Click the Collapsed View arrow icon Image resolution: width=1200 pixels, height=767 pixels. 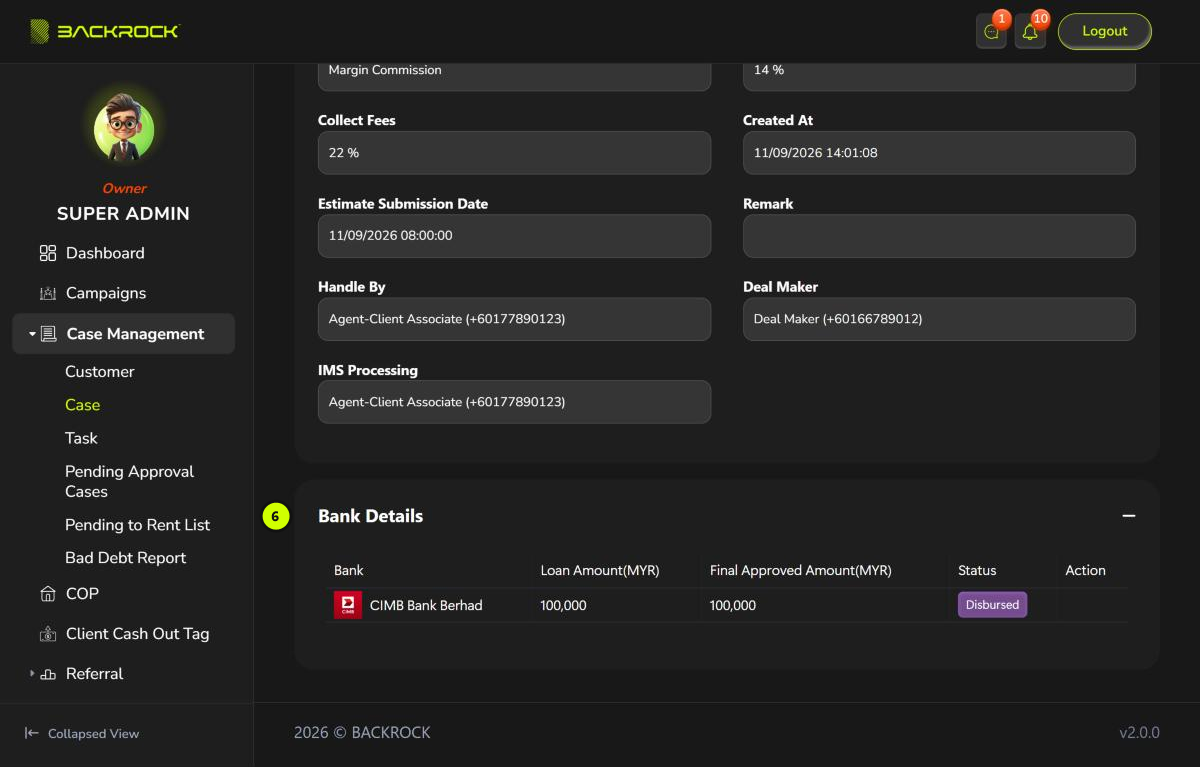click(32, 733)
